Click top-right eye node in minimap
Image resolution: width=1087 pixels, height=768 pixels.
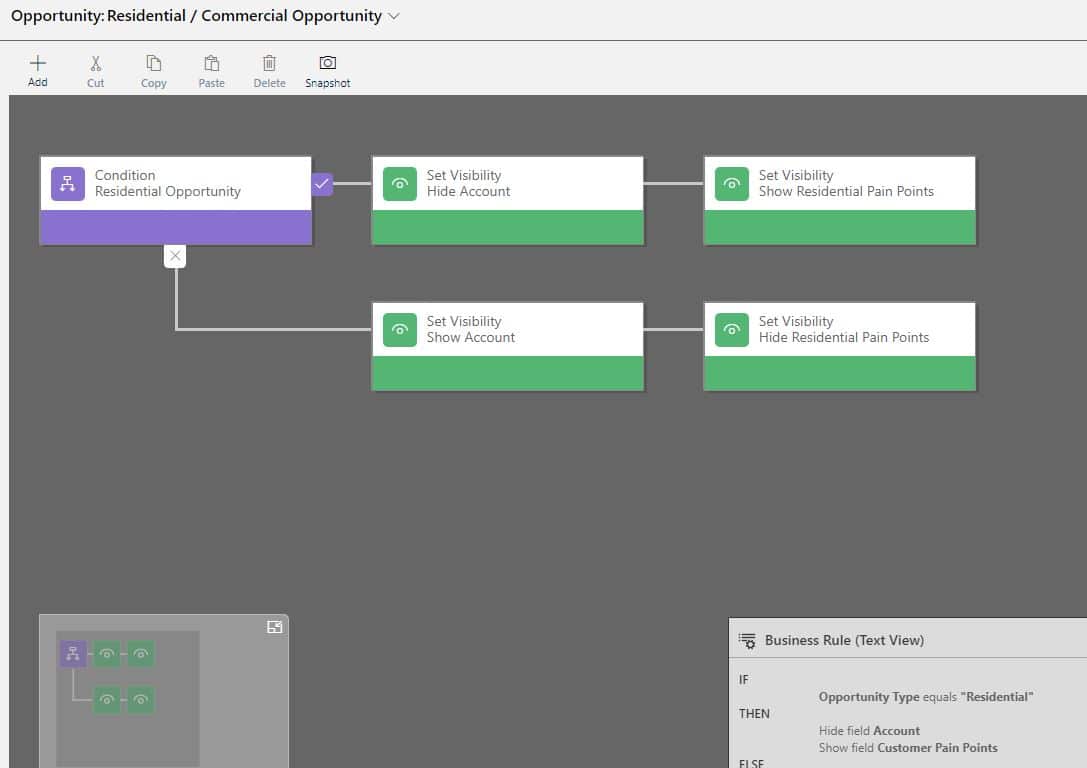[141, 654]
